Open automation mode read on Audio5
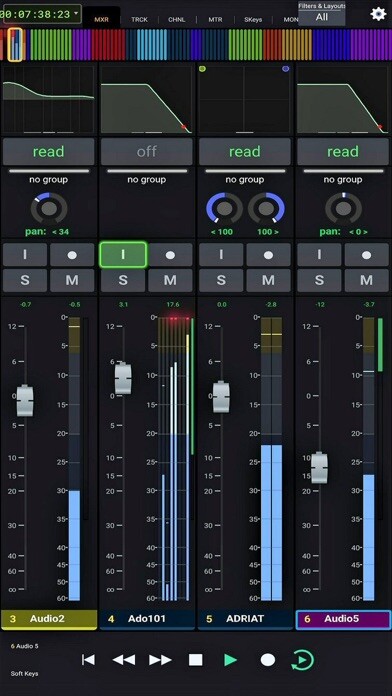This screenshot has width=392, height=696. 343,152
